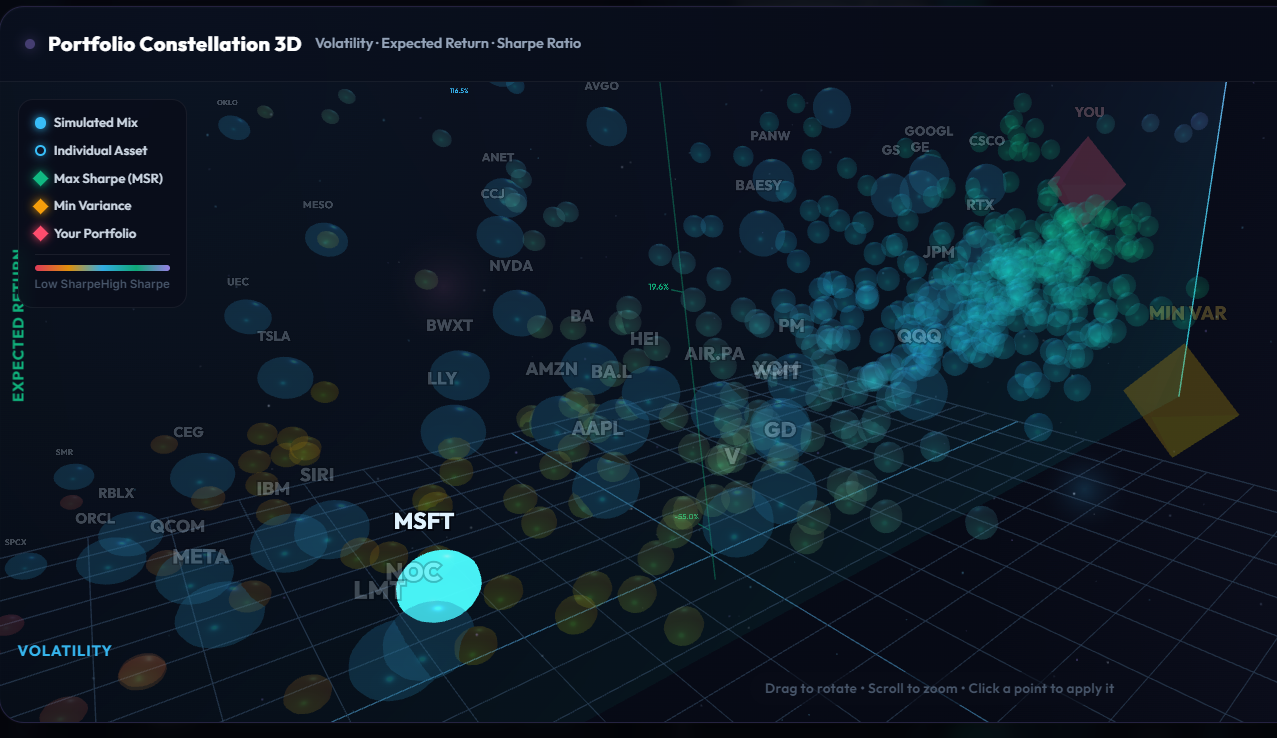Click the META asset label
The height and width of the screenshot is (738, 1277).
[201, 557]
